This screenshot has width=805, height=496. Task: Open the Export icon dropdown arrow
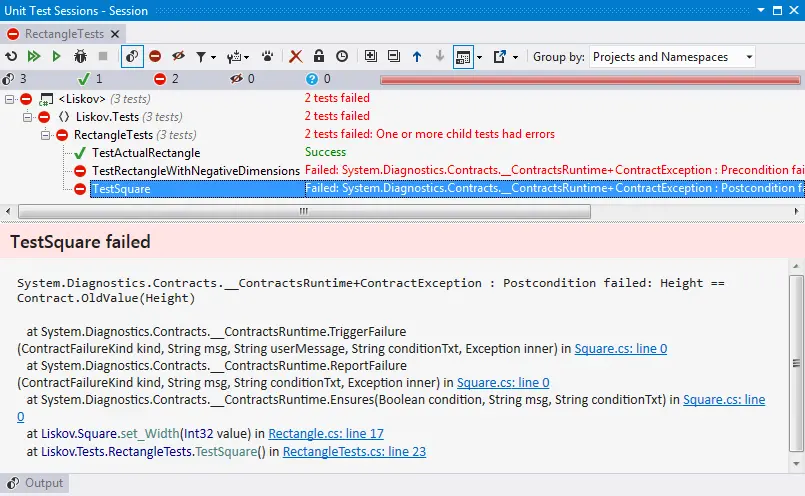[515, 58]
